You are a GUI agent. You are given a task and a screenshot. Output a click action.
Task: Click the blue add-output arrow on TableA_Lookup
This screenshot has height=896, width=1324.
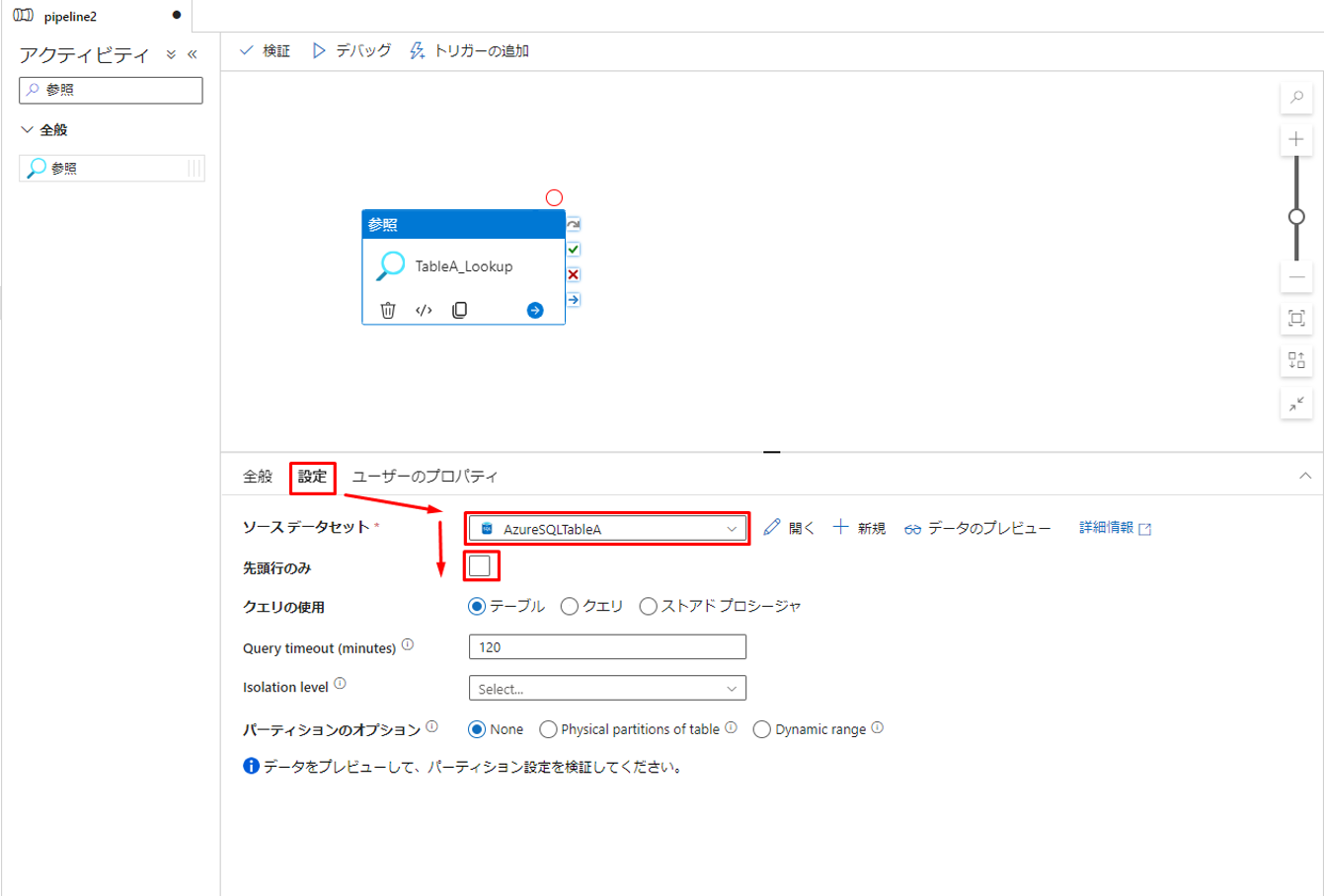535,310
